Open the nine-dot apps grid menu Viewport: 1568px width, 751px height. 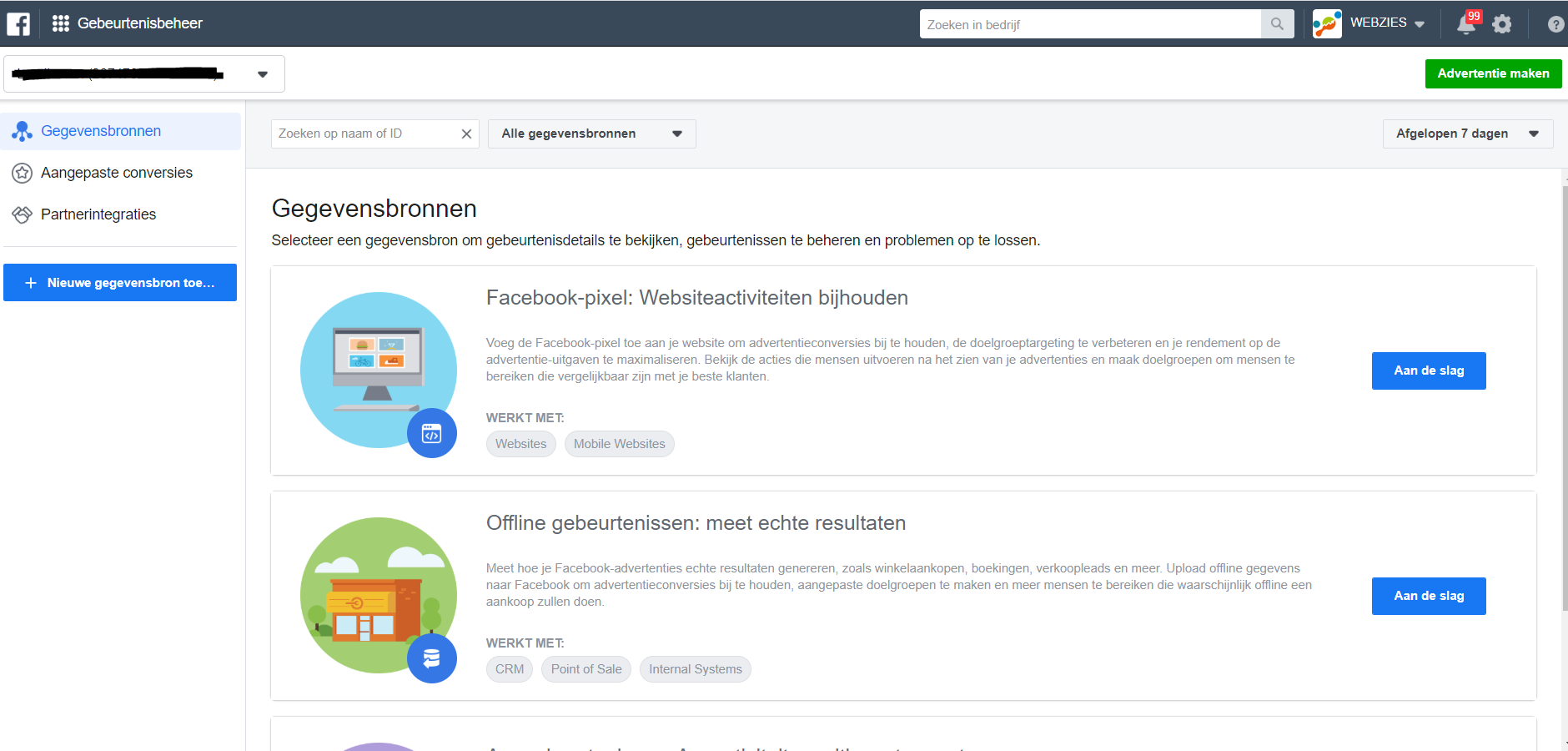pyautogui.click(x=61, y=23)
